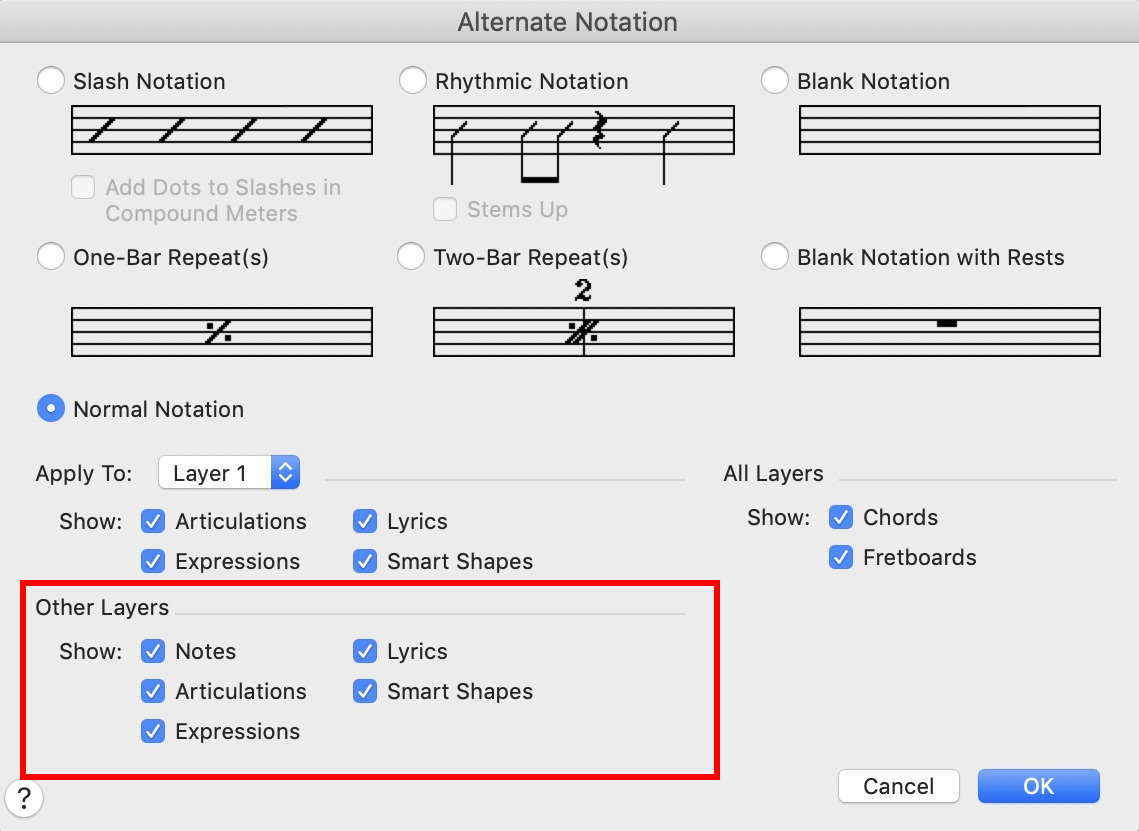The width and height of the screenshot is (1139, 831).
Task: Disable the Fretboards checkbox
Action: tap(842, 557)
